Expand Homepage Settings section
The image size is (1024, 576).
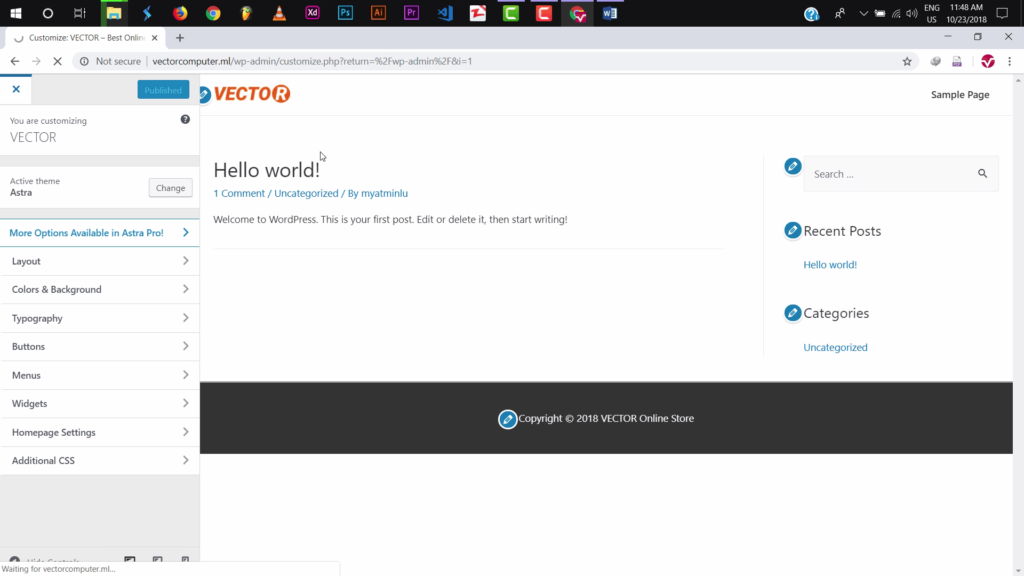point(99,432)
